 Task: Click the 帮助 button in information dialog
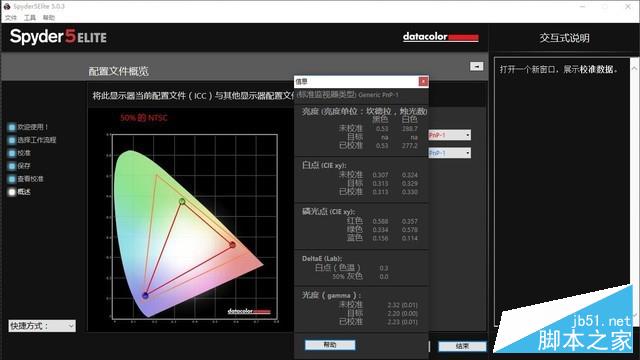pyautogui.click(x=330, y=345)
